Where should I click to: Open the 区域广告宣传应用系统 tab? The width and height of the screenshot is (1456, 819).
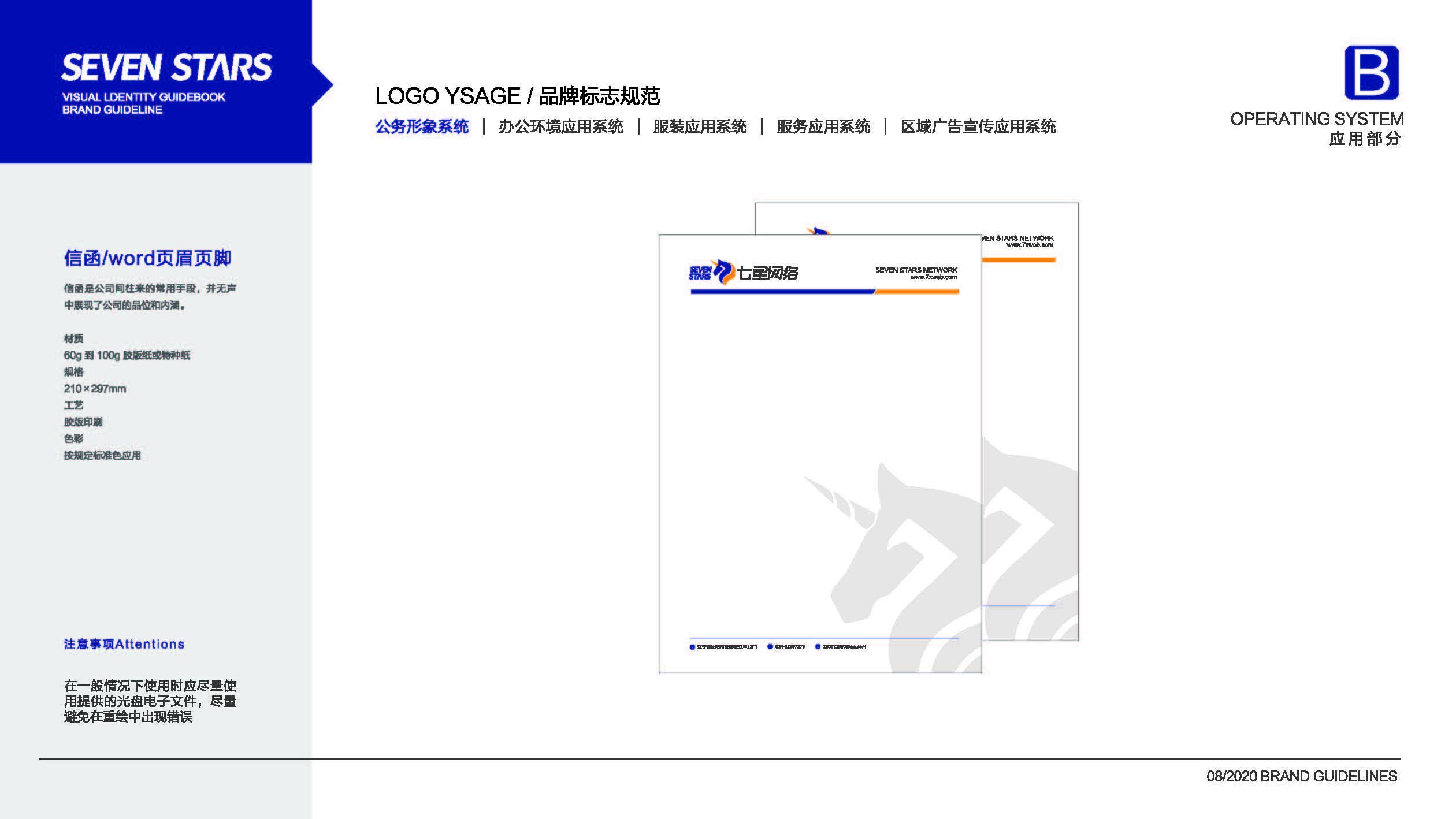point(978,126)
